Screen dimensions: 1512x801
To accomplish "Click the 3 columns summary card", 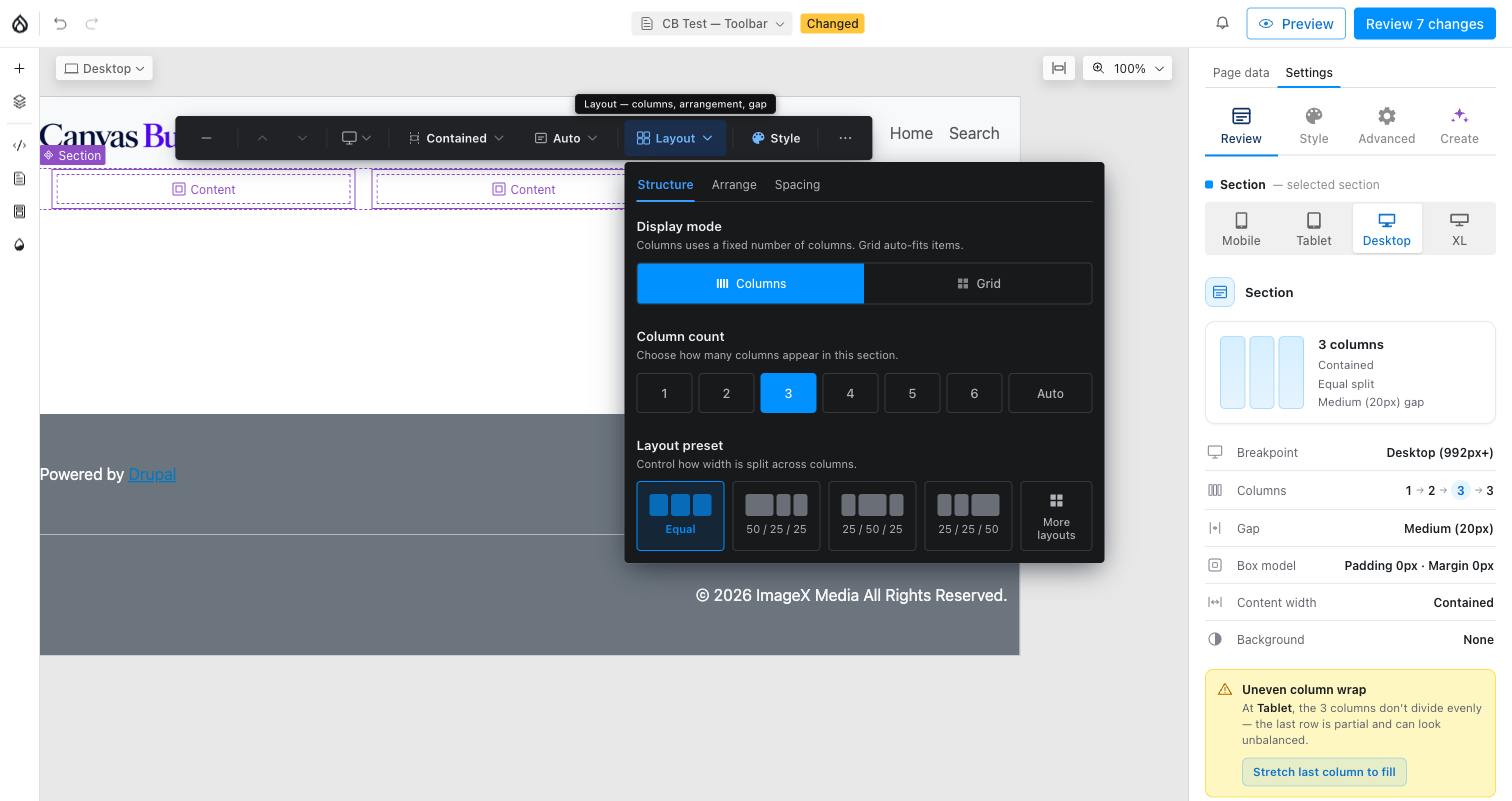I will pyautogui.click(x=1350, y=373).
